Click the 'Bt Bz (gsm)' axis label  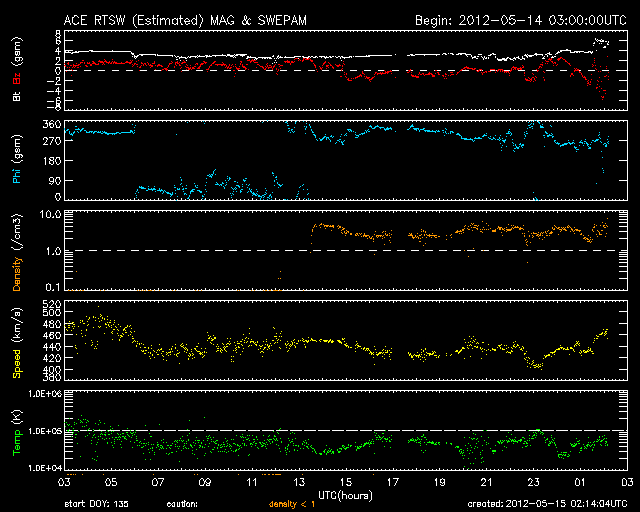[17, 70]
